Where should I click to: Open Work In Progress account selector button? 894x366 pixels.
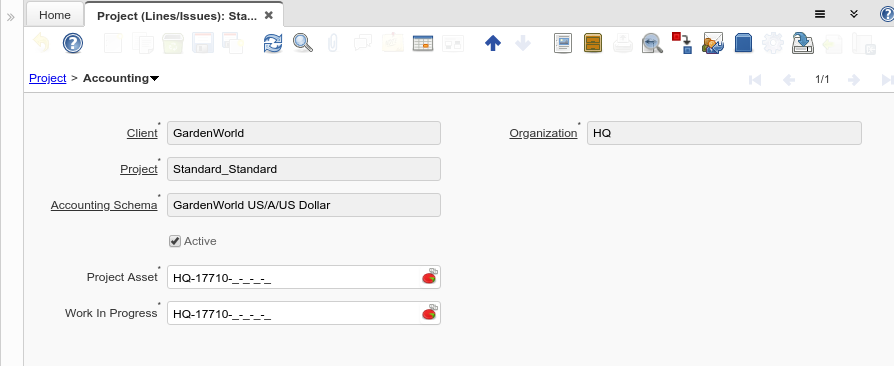429,313
